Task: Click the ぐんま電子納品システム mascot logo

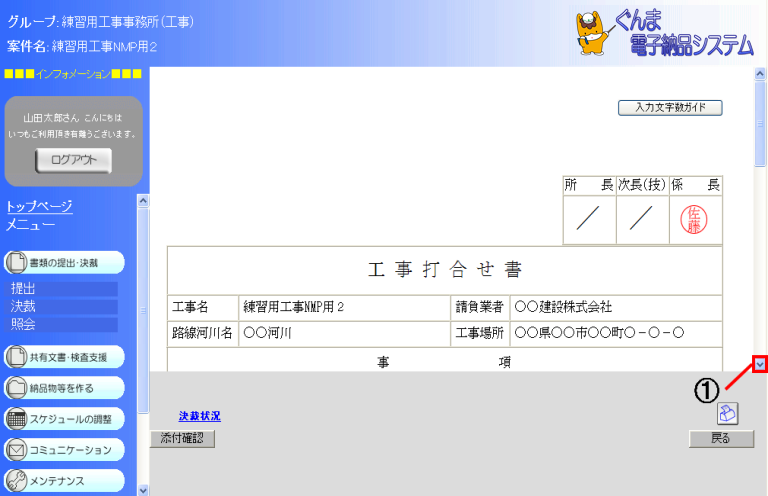Action: (664, 33)
